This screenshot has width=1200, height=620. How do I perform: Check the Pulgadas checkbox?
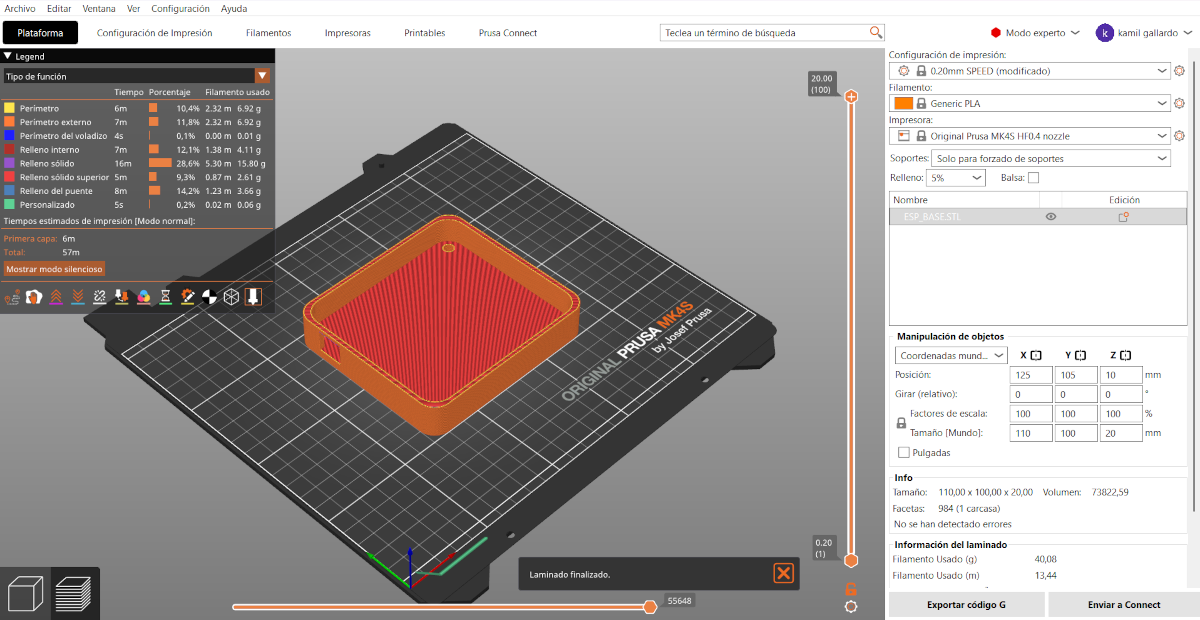tap(904, 452)
